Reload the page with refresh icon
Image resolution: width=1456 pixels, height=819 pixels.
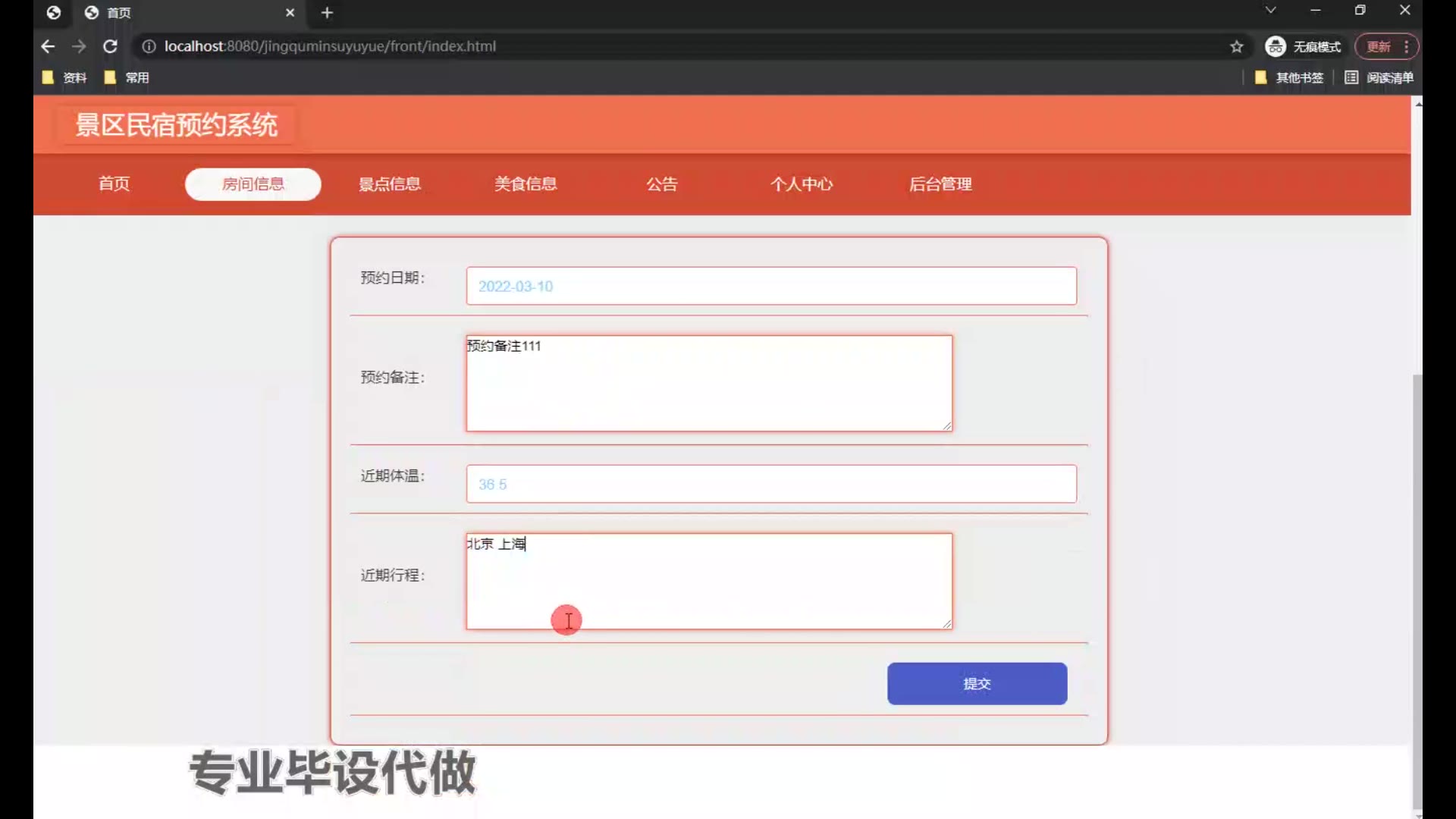click(111, 46)
